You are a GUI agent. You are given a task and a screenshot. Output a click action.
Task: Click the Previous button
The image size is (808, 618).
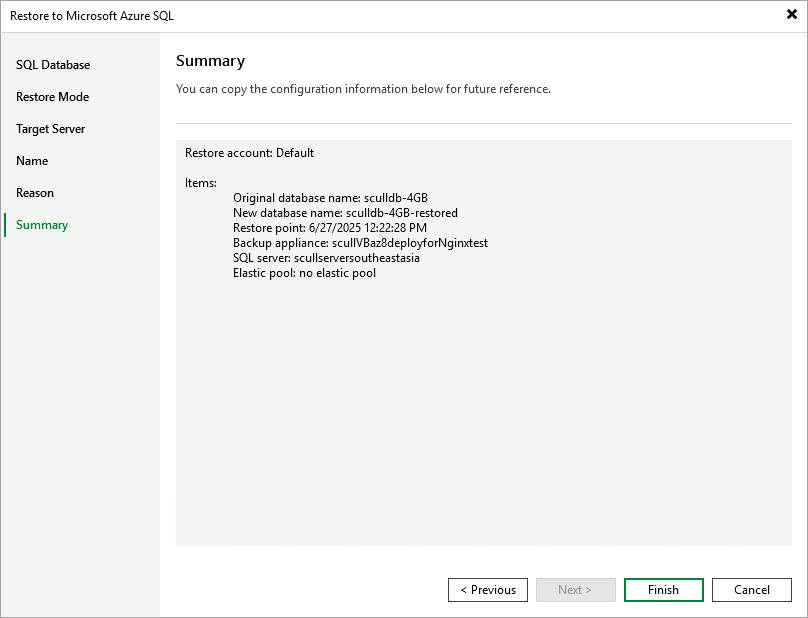click(487, 590)
